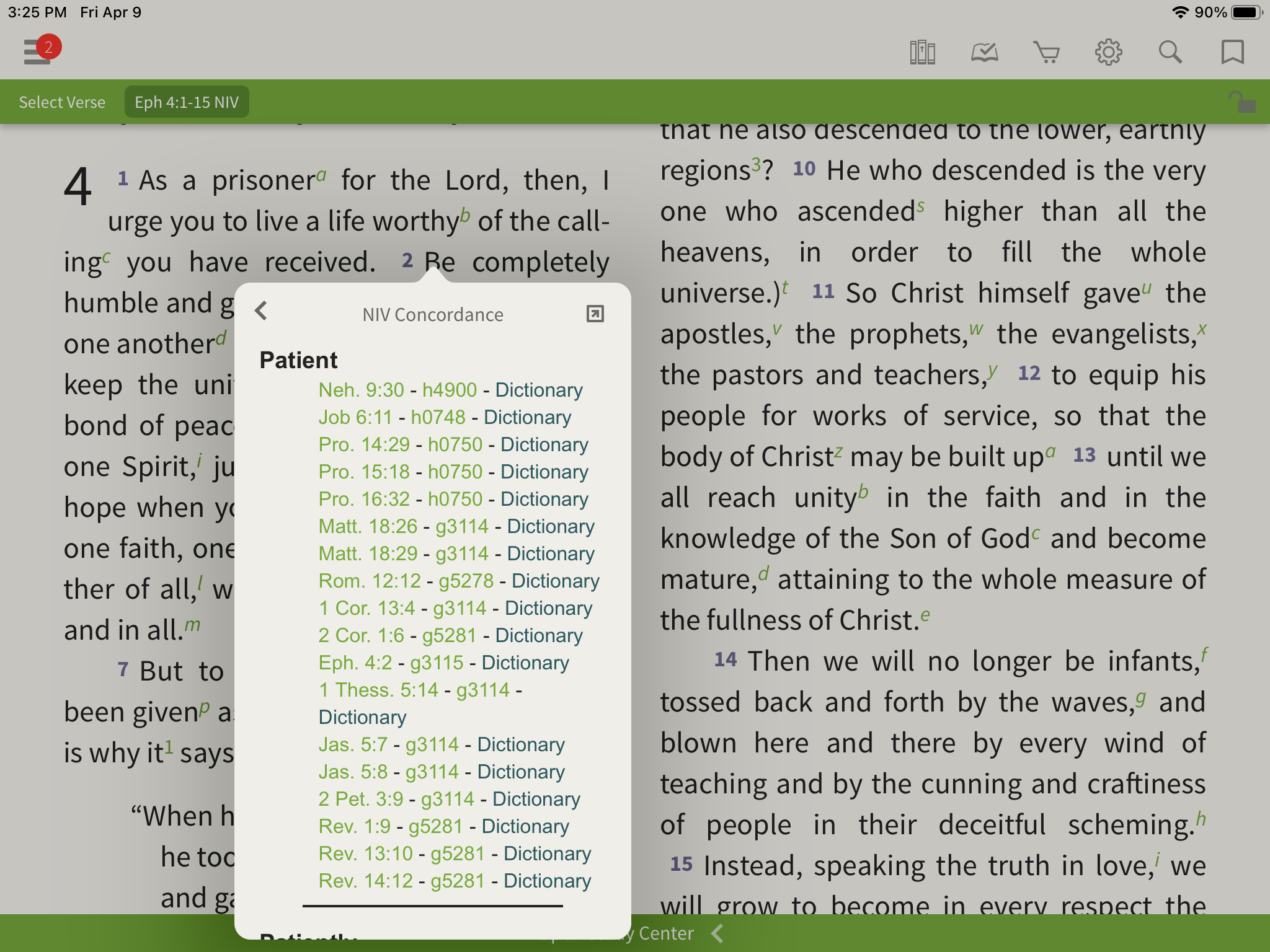The width and height of the screenshot is (1270, 952).
Task: Tap verse number 12 in text
Action: (x=1029, y=373)
